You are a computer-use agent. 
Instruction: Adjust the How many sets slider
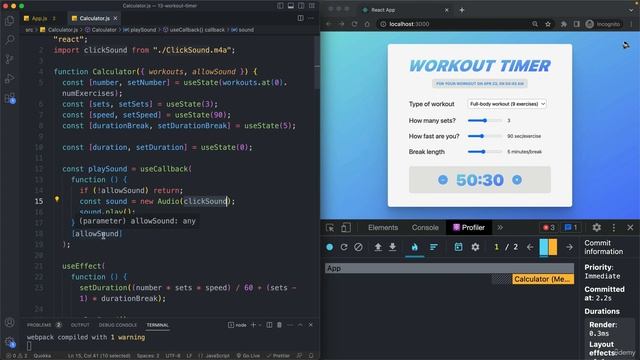[x=484, y=120]
